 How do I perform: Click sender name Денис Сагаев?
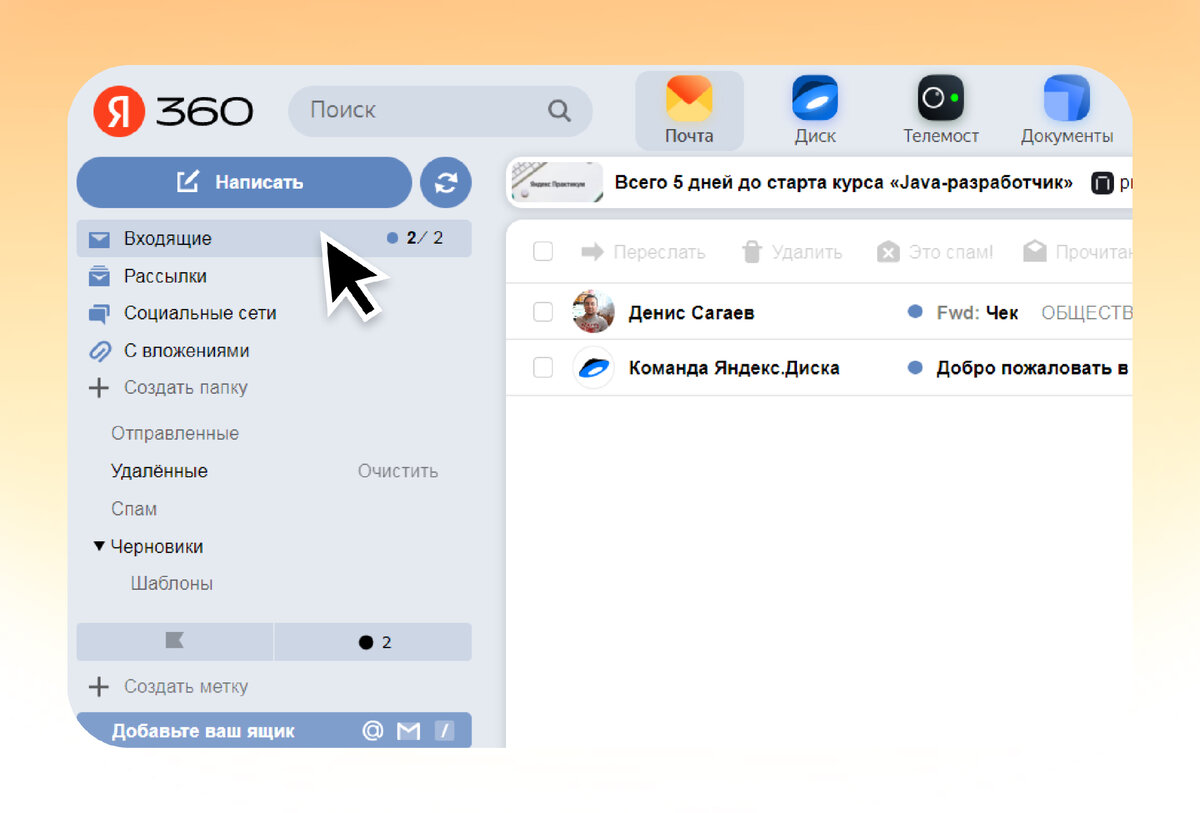tap(691, 313)
